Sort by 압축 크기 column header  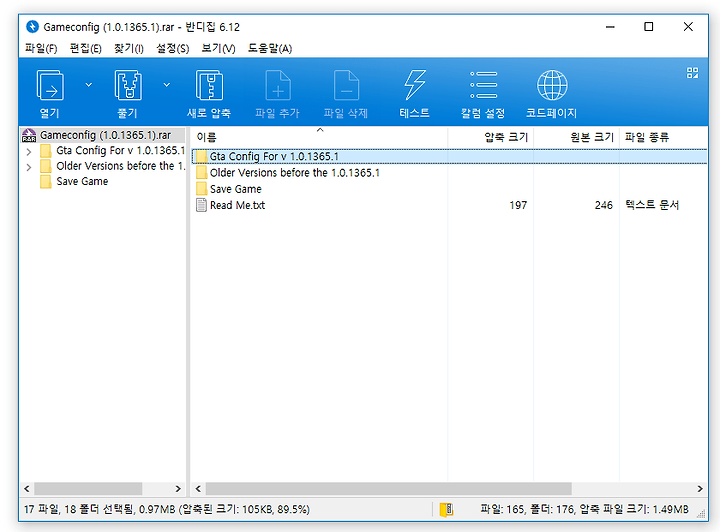click(490, 137)
